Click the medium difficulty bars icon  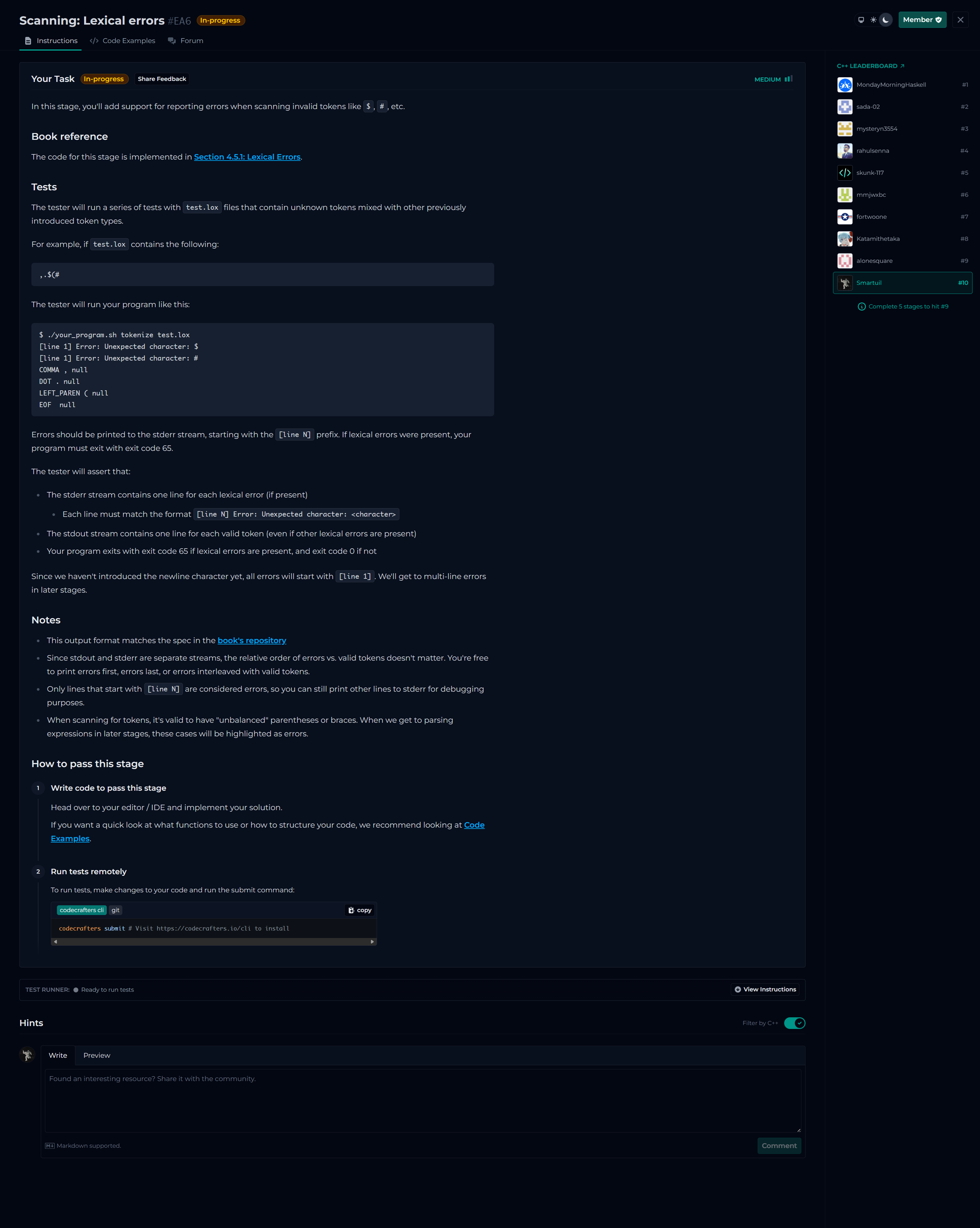(x=789, y=79)
